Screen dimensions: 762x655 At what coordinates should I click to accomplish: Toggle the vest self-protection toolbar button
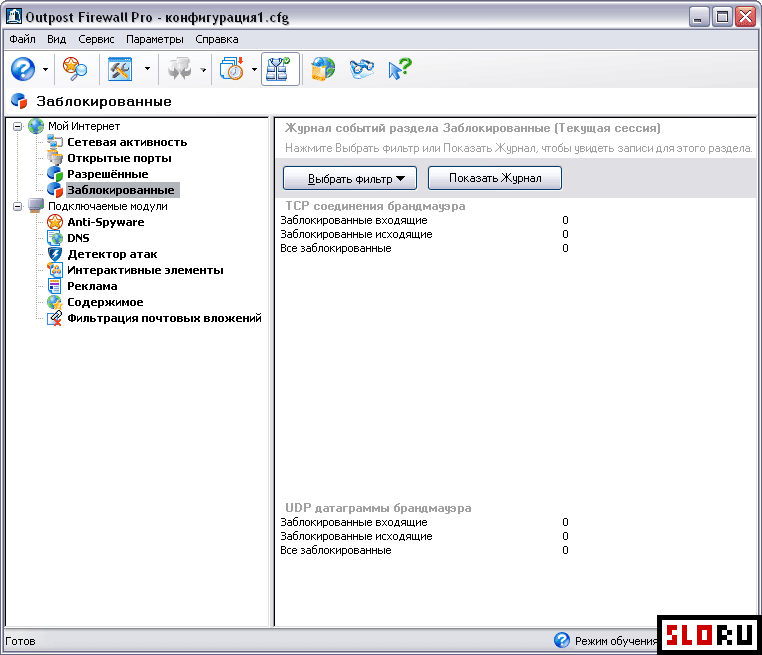point(280,69)
